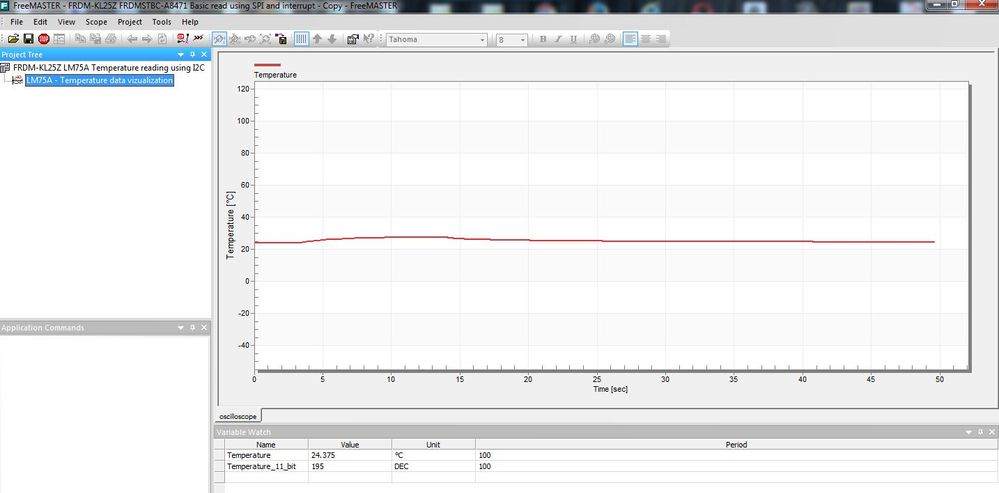Toggle Italic formatting
The image size is (999, 493).
point(558,39)
